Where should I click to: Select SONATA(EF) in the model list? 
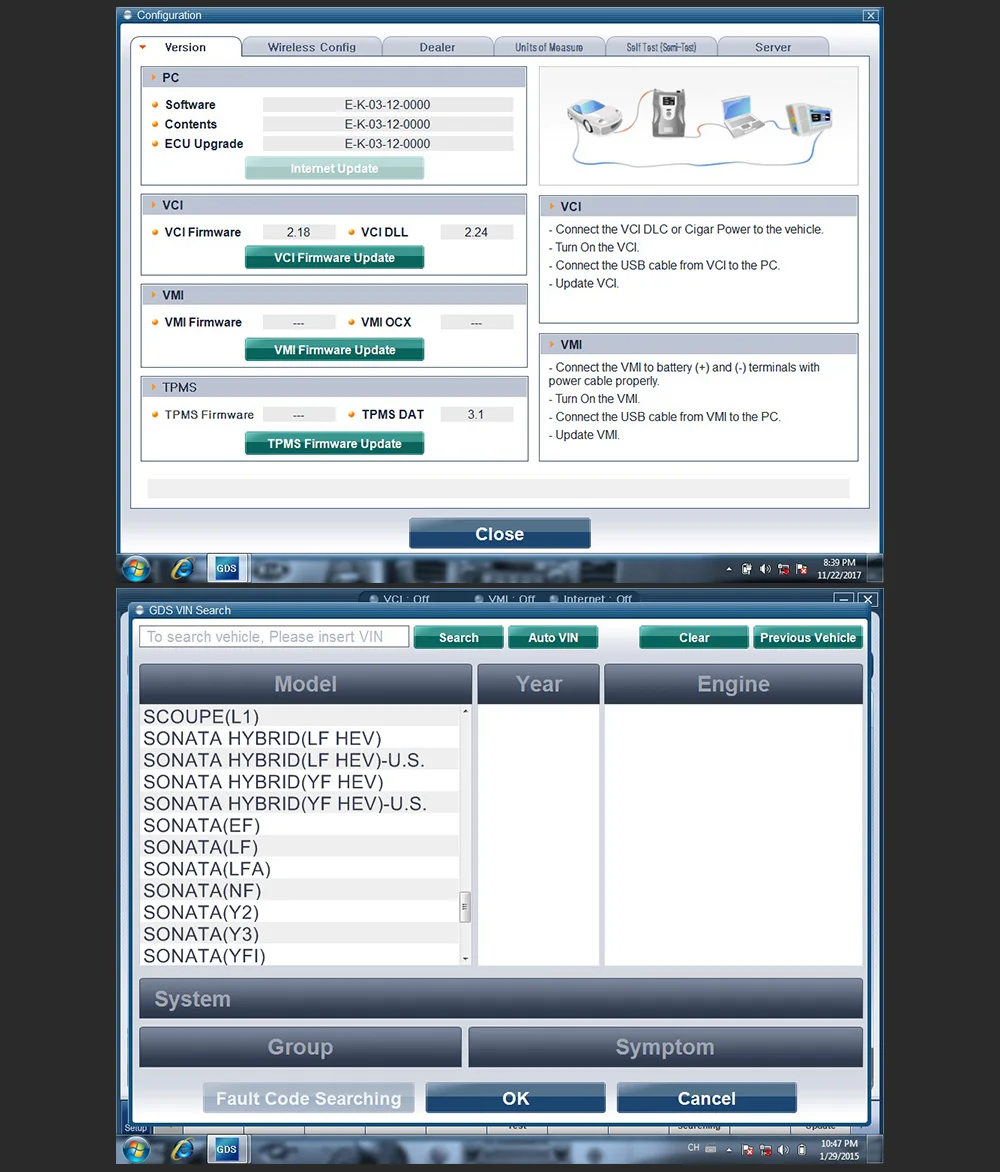click(300, 824)
